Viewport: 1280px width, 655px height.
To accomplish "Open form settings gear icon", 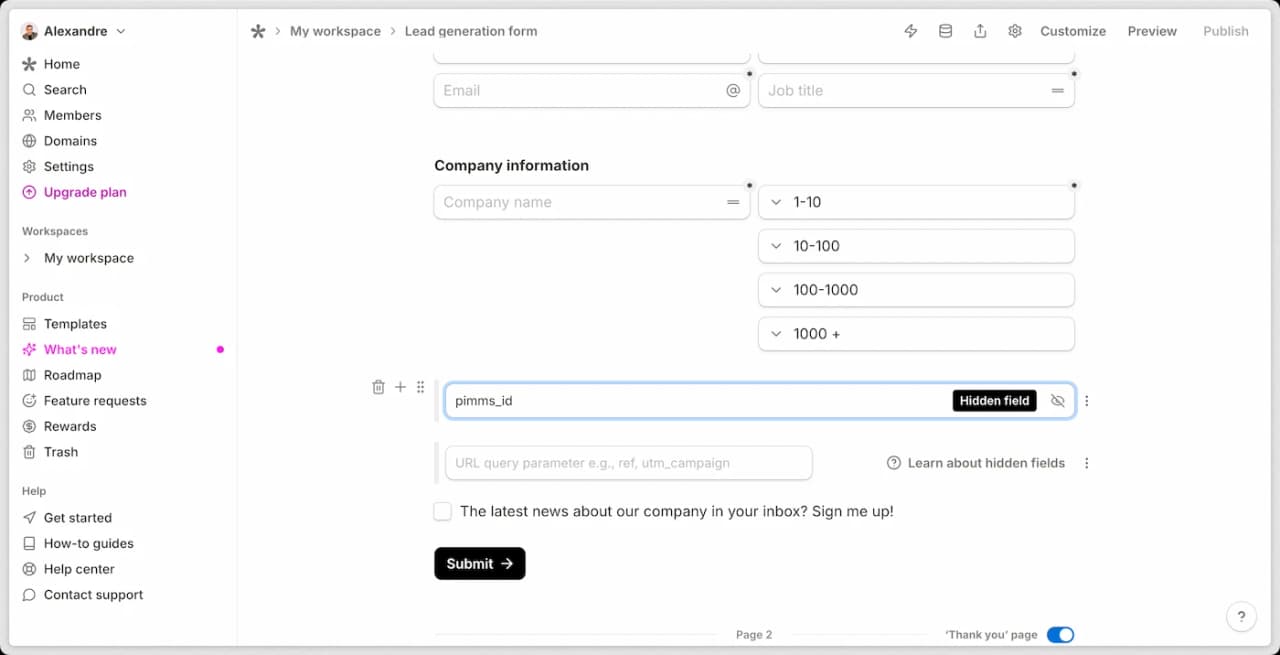I will 1015,31.
